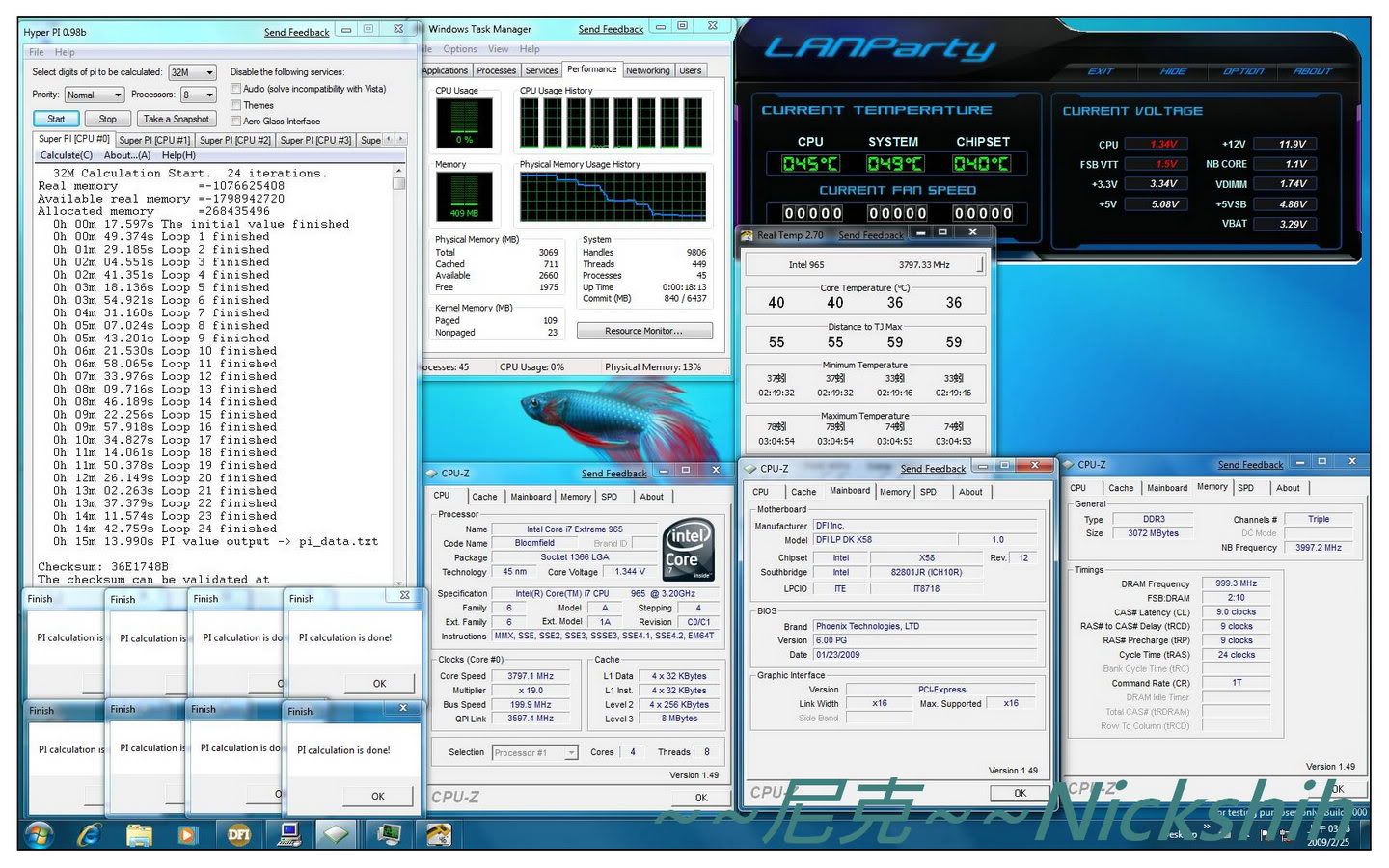
Task: Click EXIT on LANParty panel
Action: click(1101, 71)
